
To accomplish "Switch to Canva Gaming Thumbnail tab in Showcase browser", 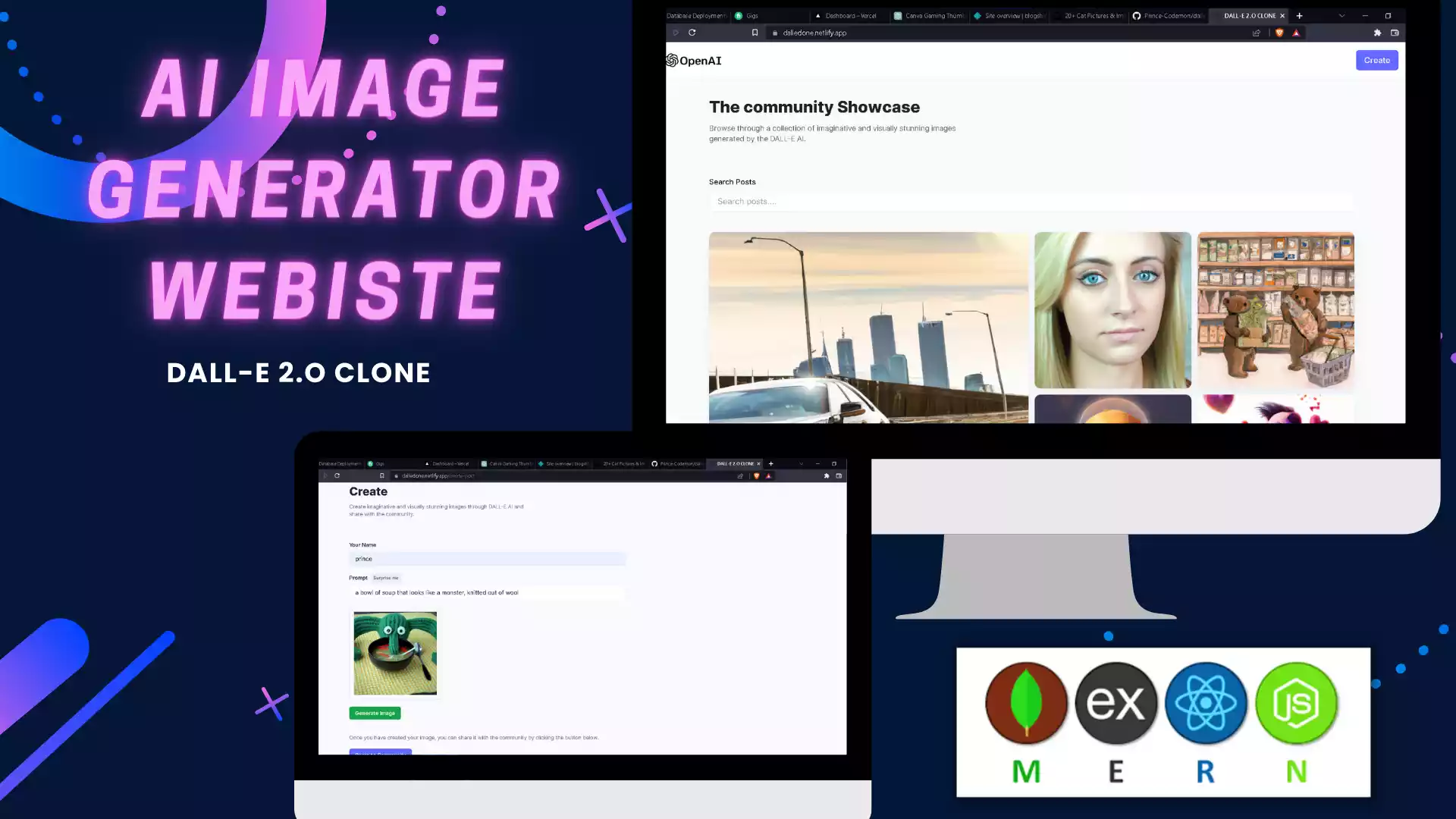I will point(929,15).
